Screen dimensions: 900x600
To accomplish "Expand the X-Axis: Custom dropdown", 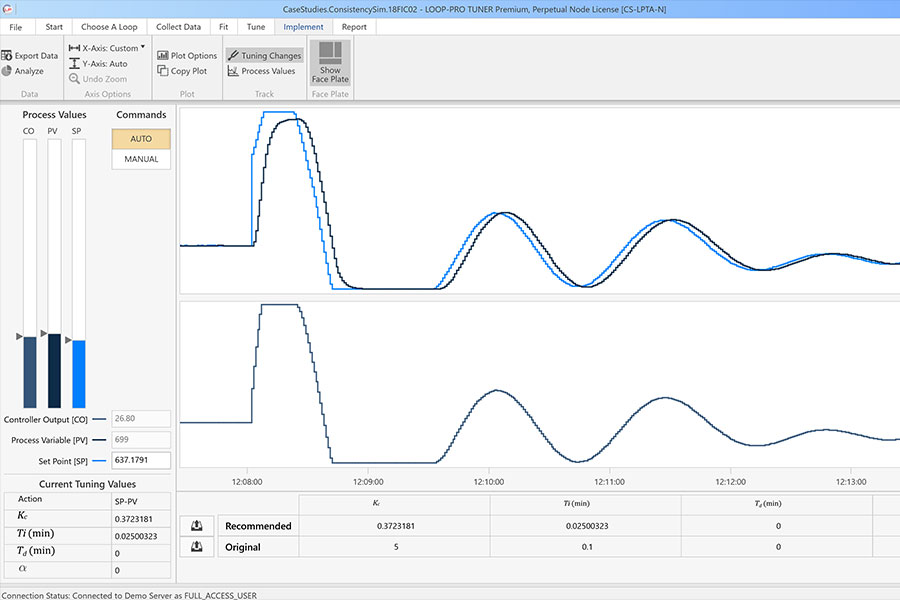I will (143, 47).
